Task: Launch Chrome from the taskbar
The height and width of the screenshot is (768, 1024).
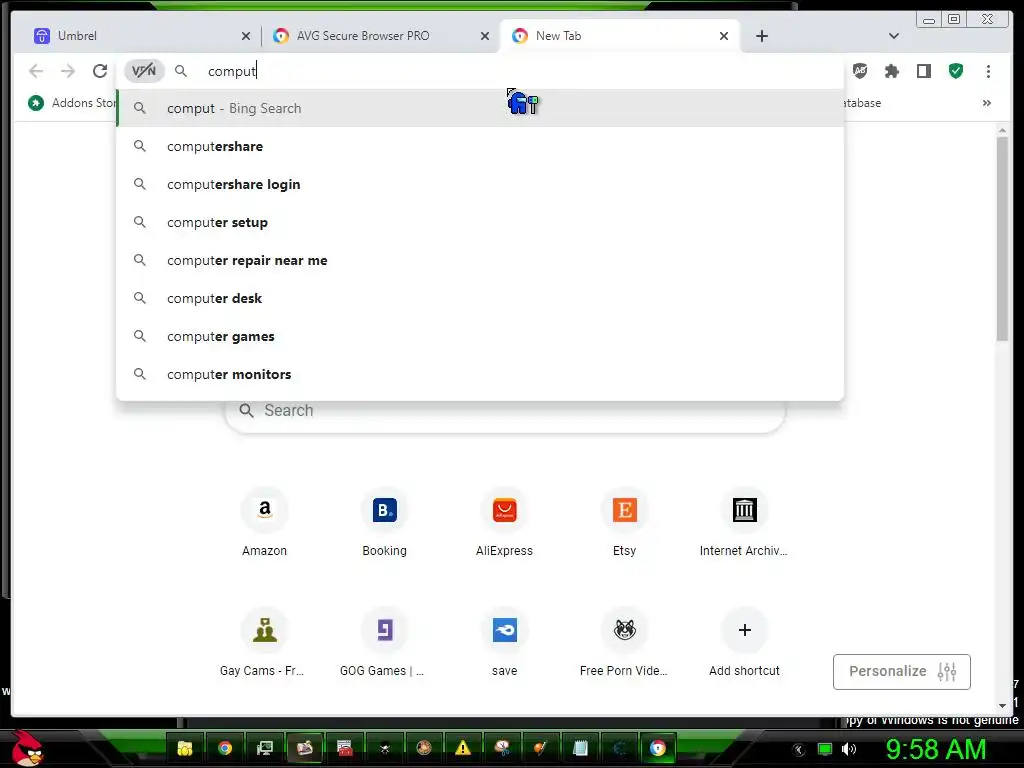Action: point(225,748)
